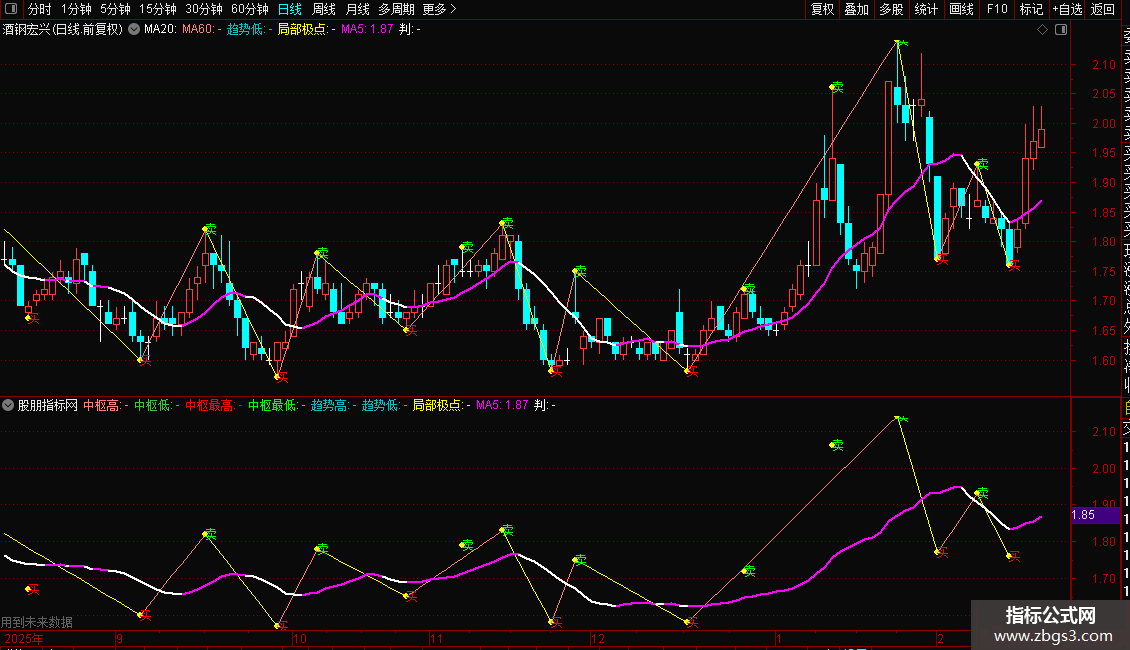Expand the main chart indicator dropdown arrow
Screen dimensions: 1130x650
134,30
